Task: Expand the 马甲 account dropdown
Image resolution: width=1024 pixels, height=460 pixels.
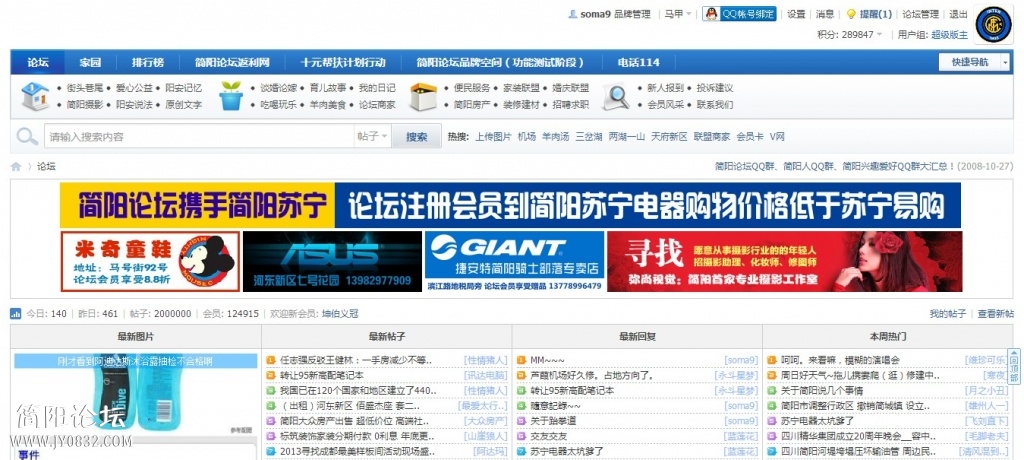Action: (x=678, y=14)
